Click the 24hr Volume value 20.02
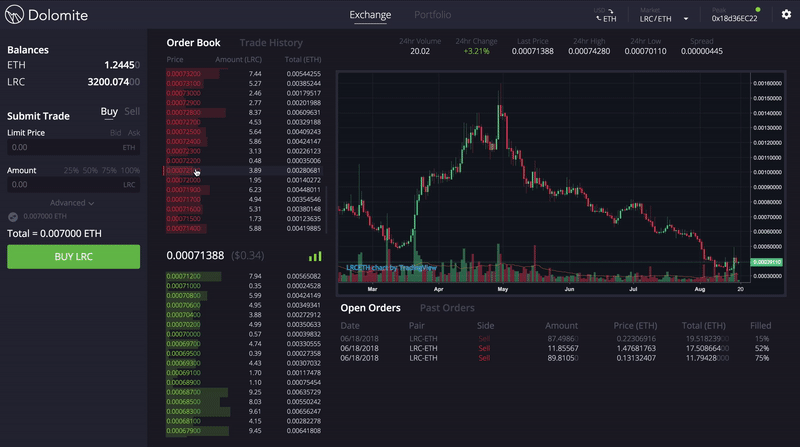 point(420,52)
